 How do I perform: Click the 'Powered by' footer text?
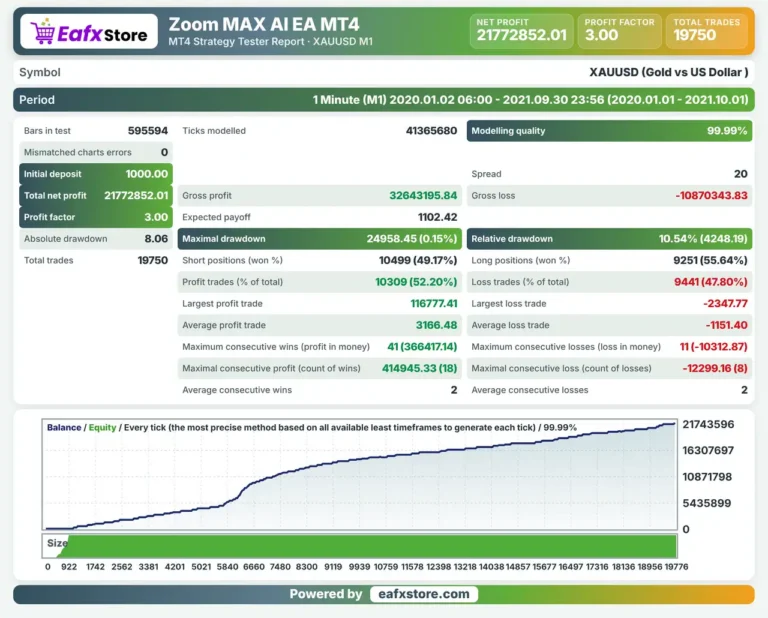[x=326, y=594]
